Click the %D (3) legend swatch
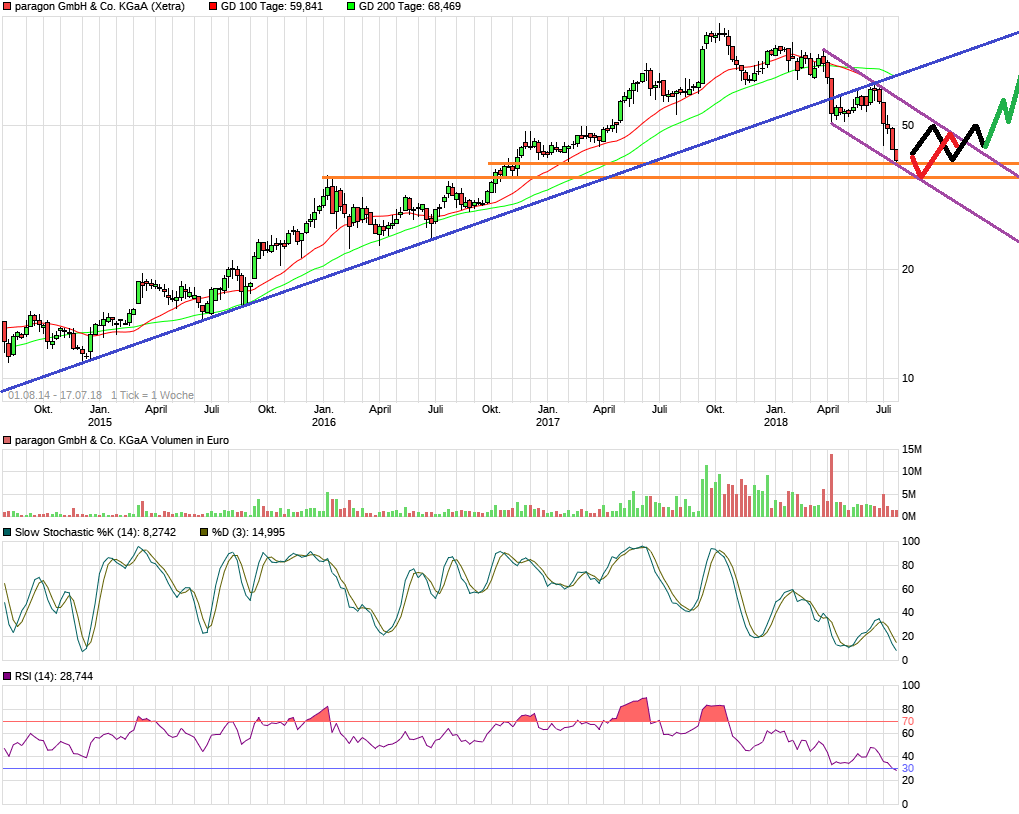The width and height of the screenshot is (1019, 814). click(x=204, y=532)
